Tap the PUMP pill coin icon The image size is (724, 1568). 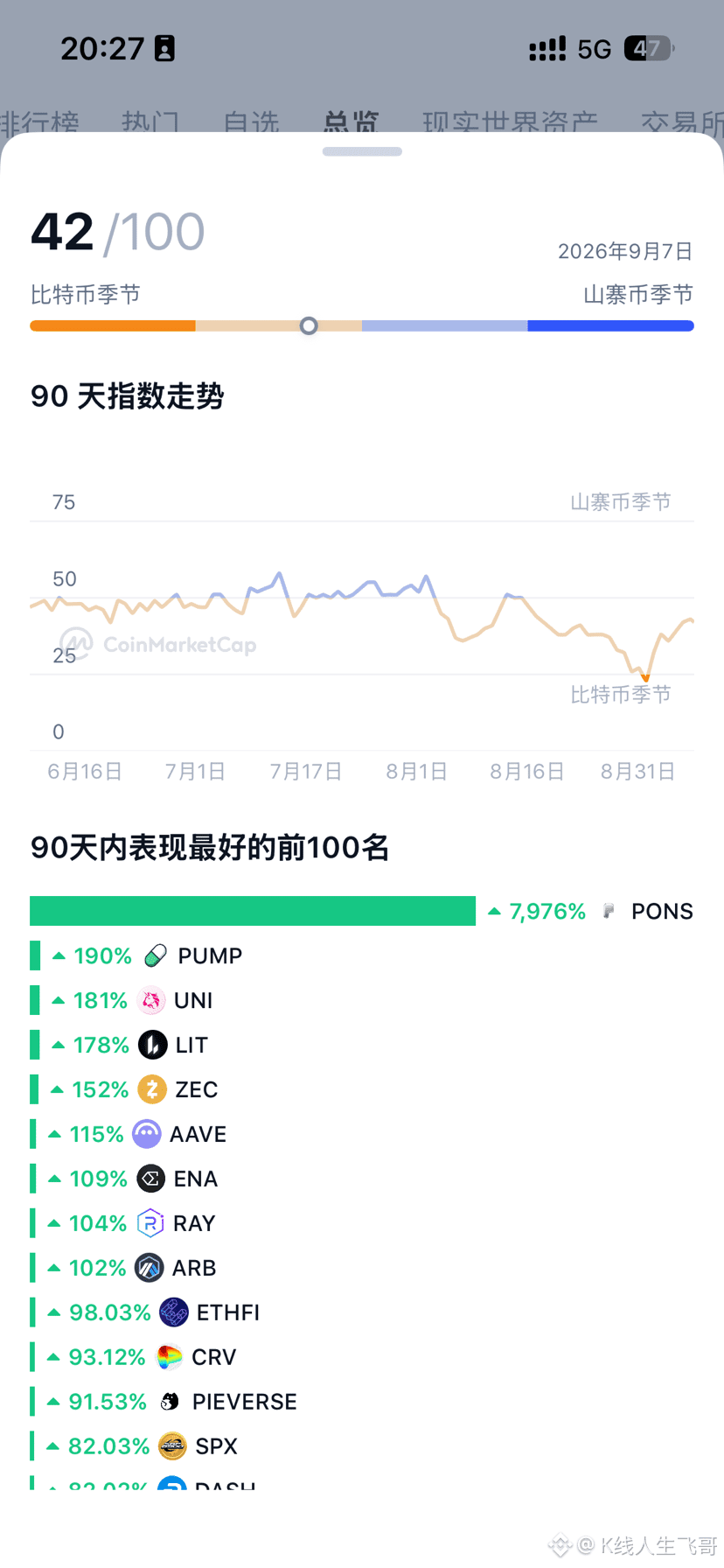[156, 955]
